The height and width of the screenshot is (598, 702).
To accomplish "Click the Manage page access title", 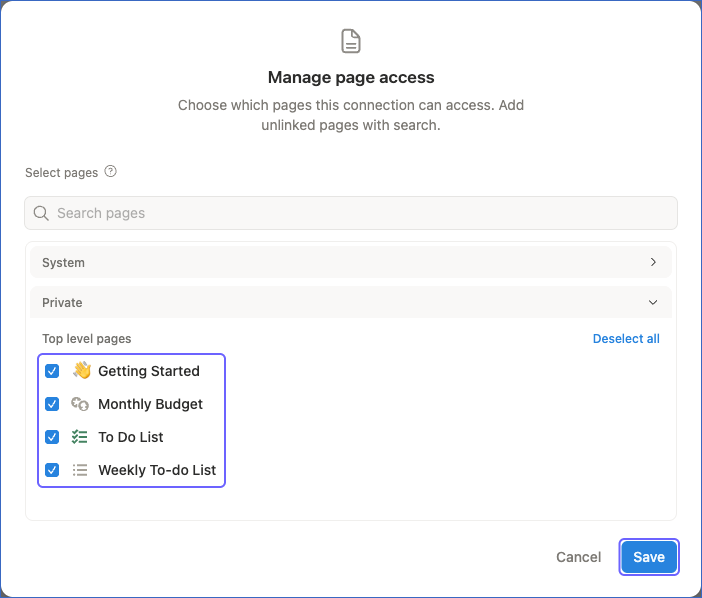I will (x=351, y=77).
